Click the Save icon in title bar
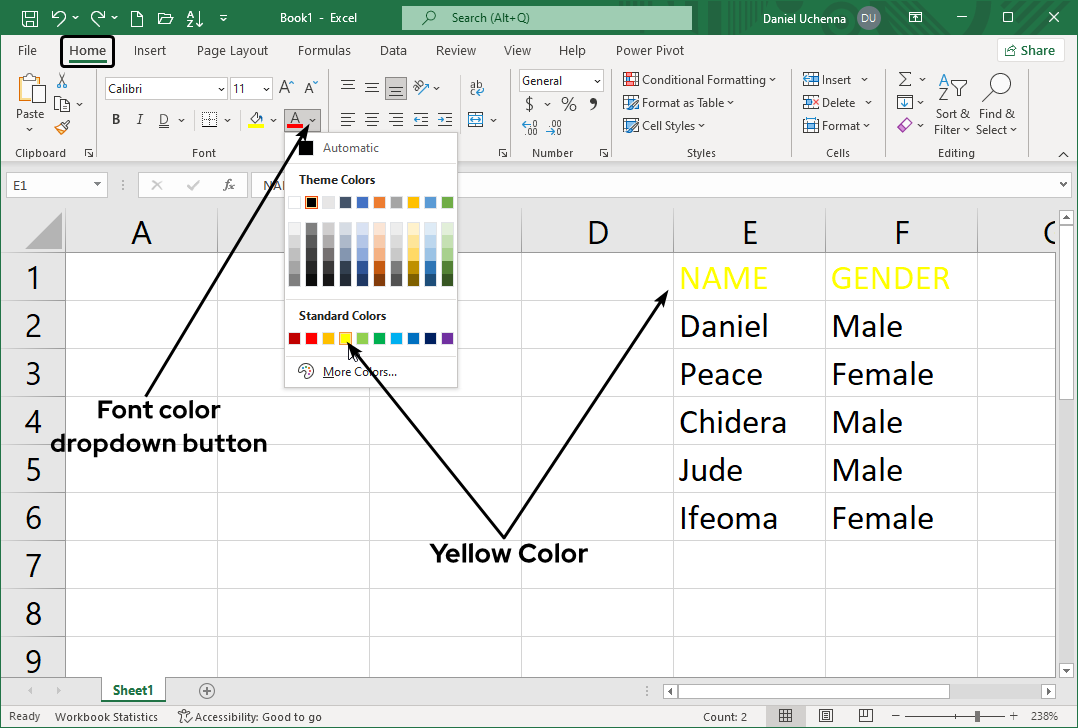 tap(30, 18)
